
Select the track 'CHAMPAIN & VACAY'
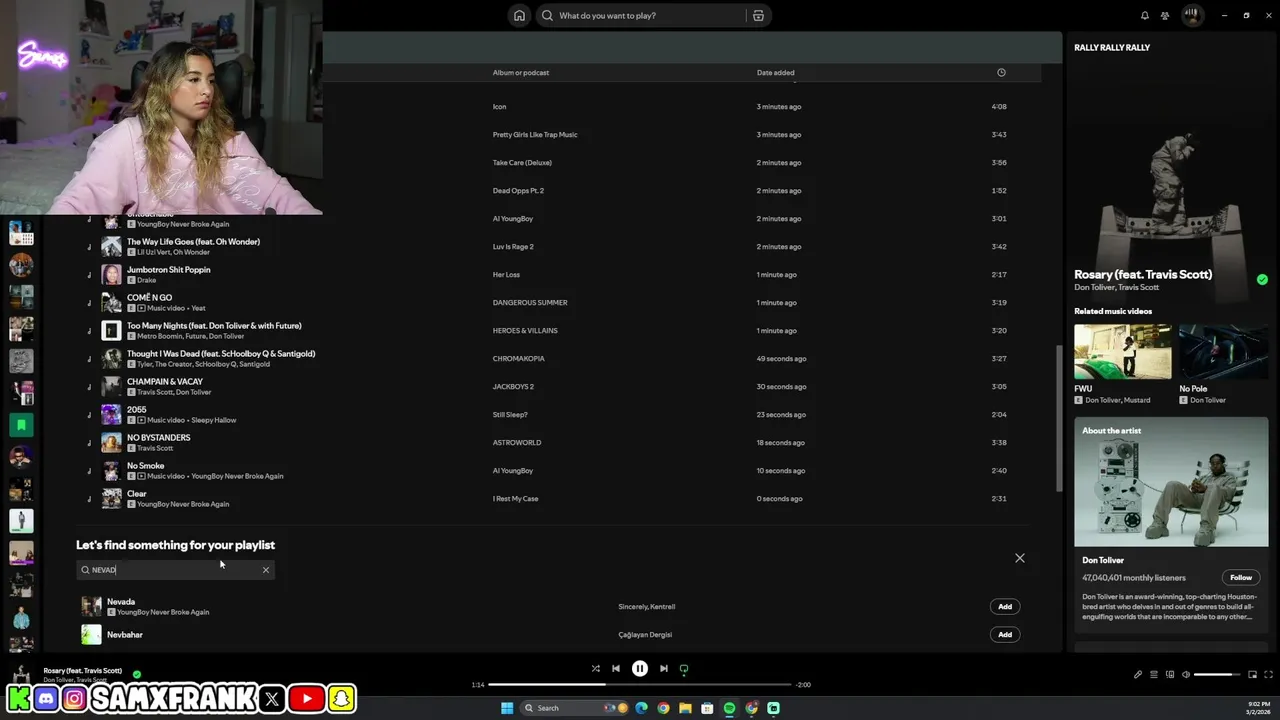point(165,382)
